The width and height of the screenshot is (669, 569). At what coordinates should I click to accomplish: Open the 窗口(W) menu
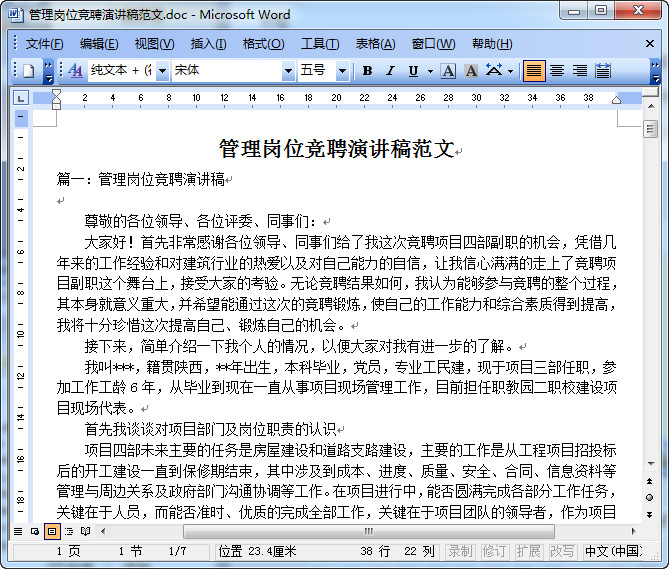433,44
